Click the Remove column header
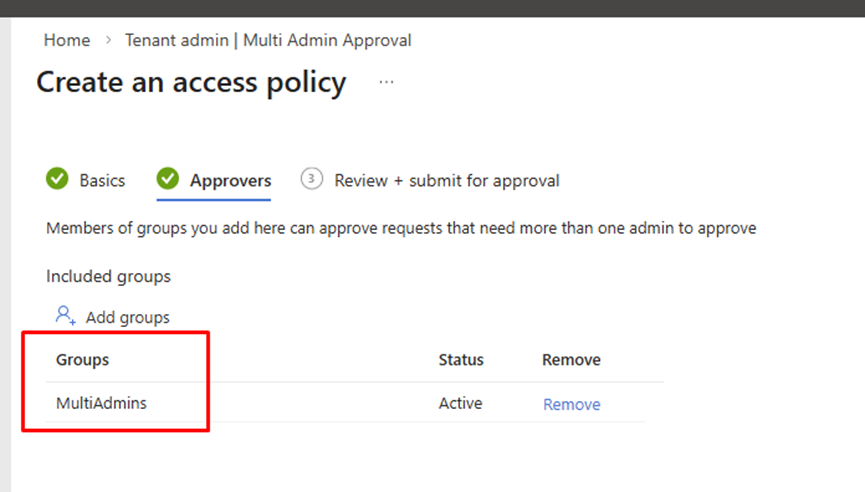865x492 pixels. 571,360
